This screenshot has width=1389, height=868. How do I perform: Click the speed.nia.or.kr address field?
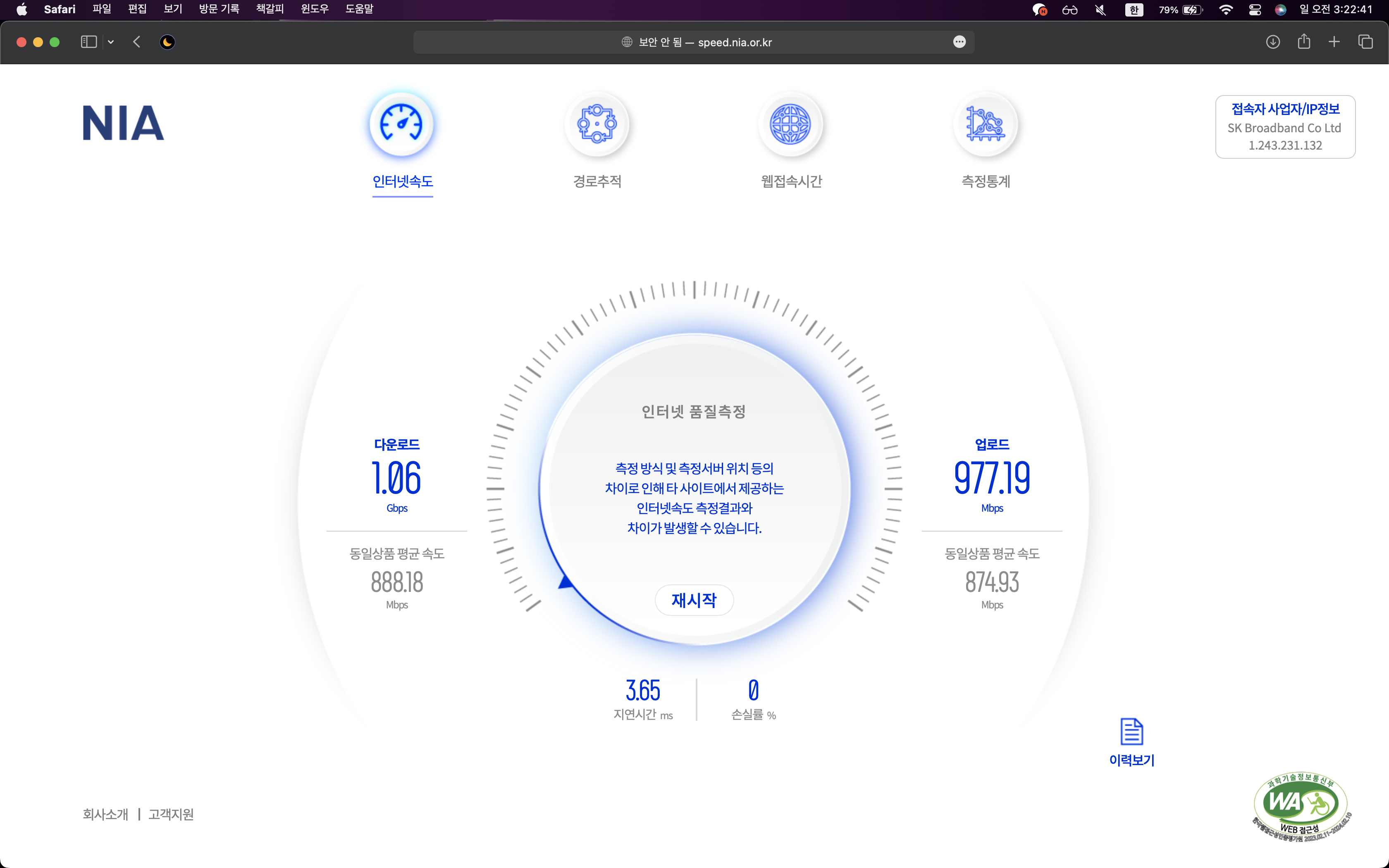coord(693,42)
